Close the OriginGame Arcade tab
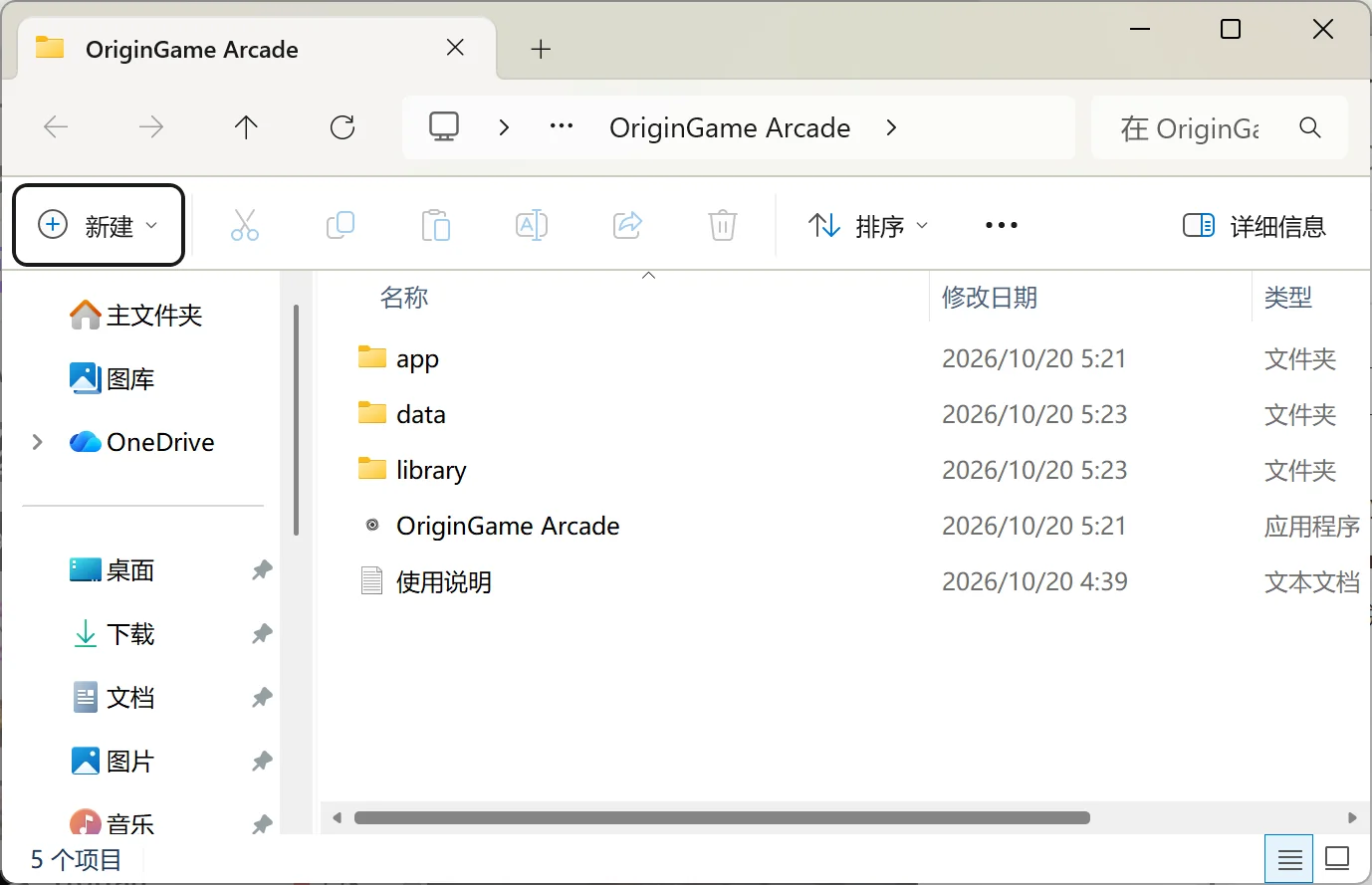This screenshot has height=885, width=1372. coord(455,48)
